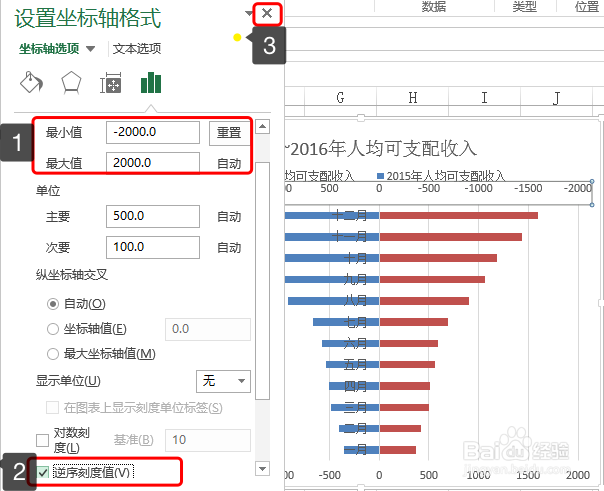The image size is (604, 491).
Task: Open the Axis Options bar chart icon
Action: tap(151, 82)
